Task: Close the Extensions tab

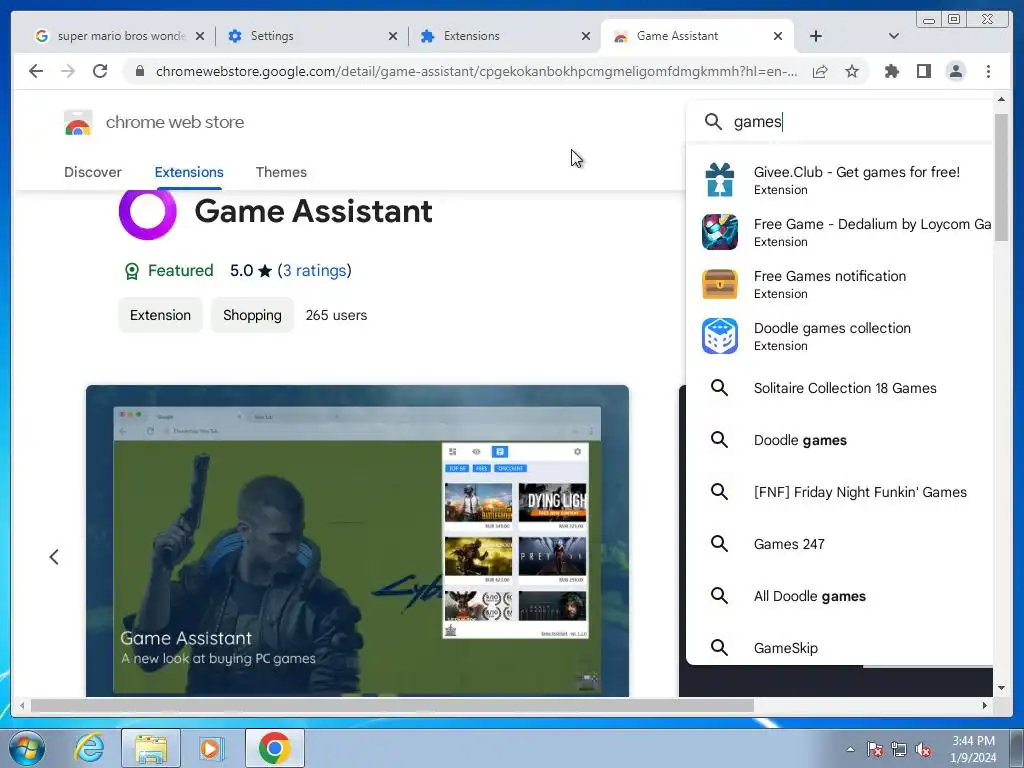Action: click(586, 36)
